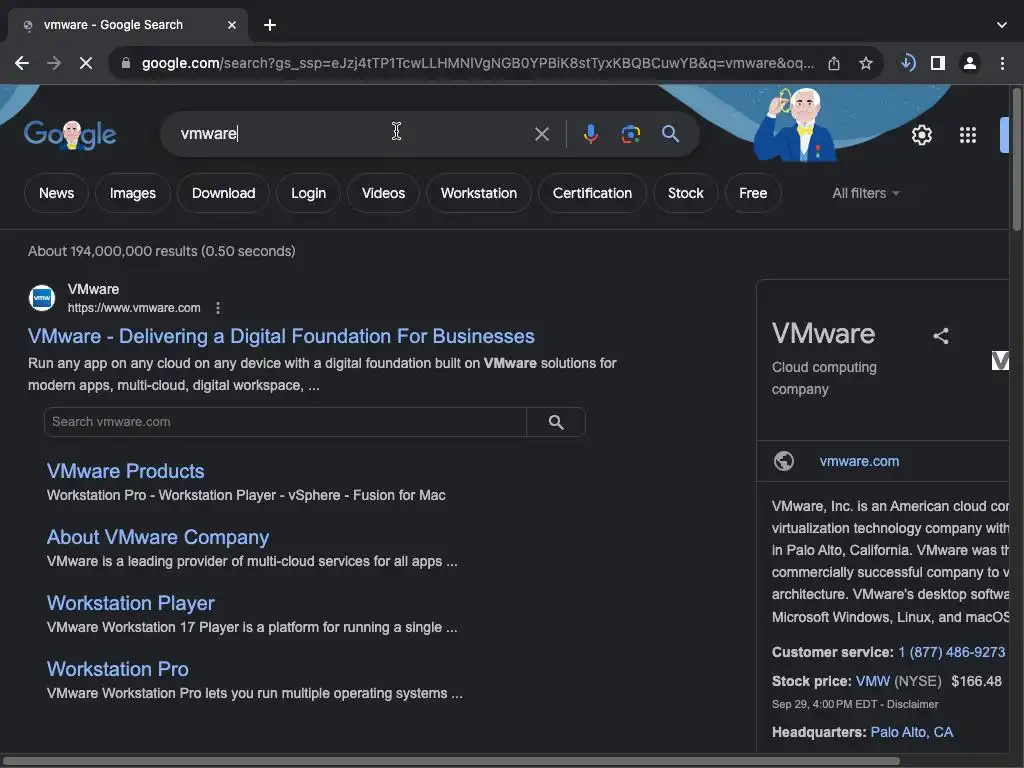
Task: Open the Workstation Player sitelink
Action: [131, 603]
